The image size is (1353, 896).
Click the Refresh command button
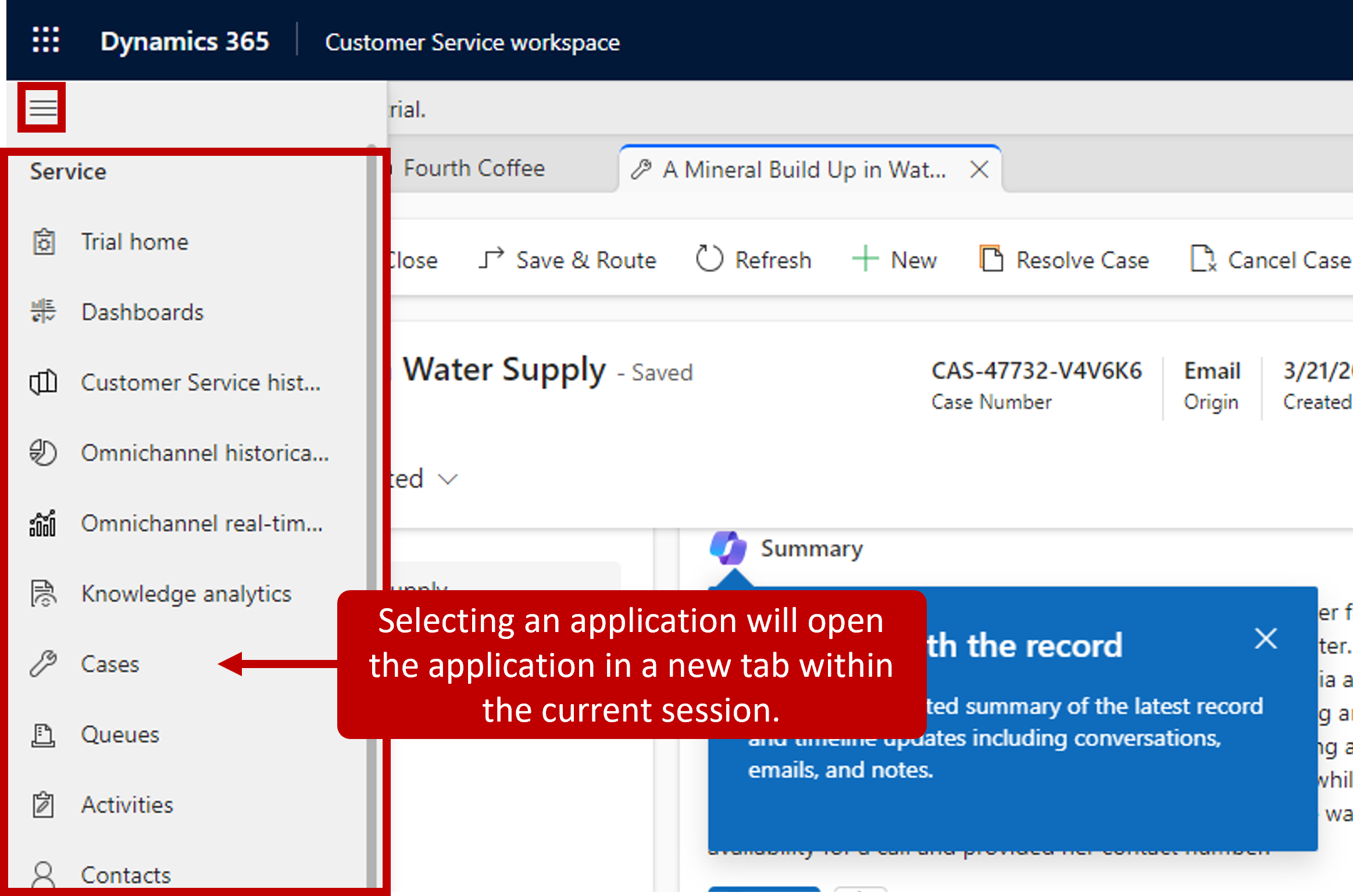754,259
